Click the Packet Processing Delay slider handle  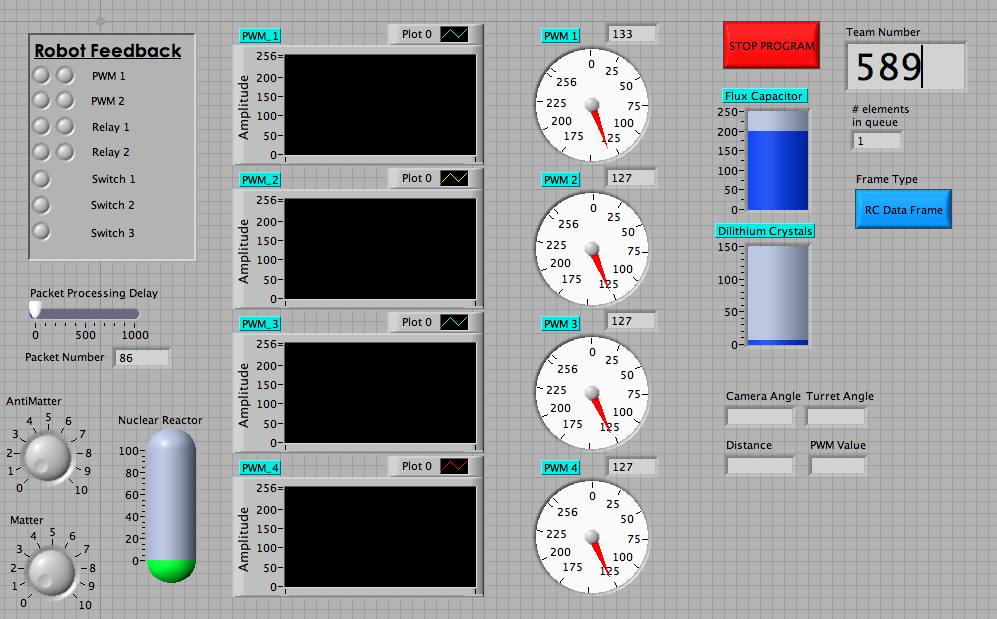pyautogui.click(x=35, y=311)
